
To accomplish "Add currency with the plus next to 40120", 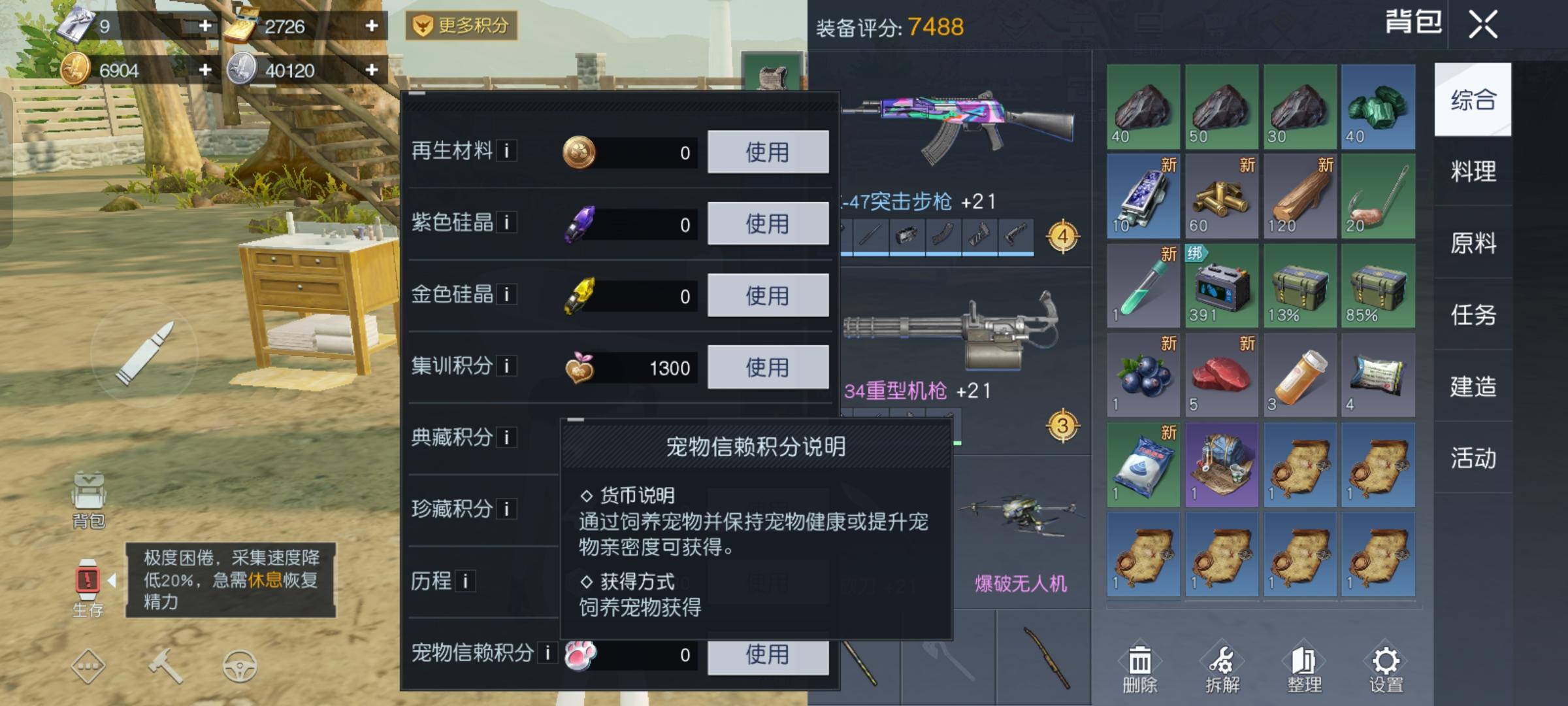I will coord(371,70).
